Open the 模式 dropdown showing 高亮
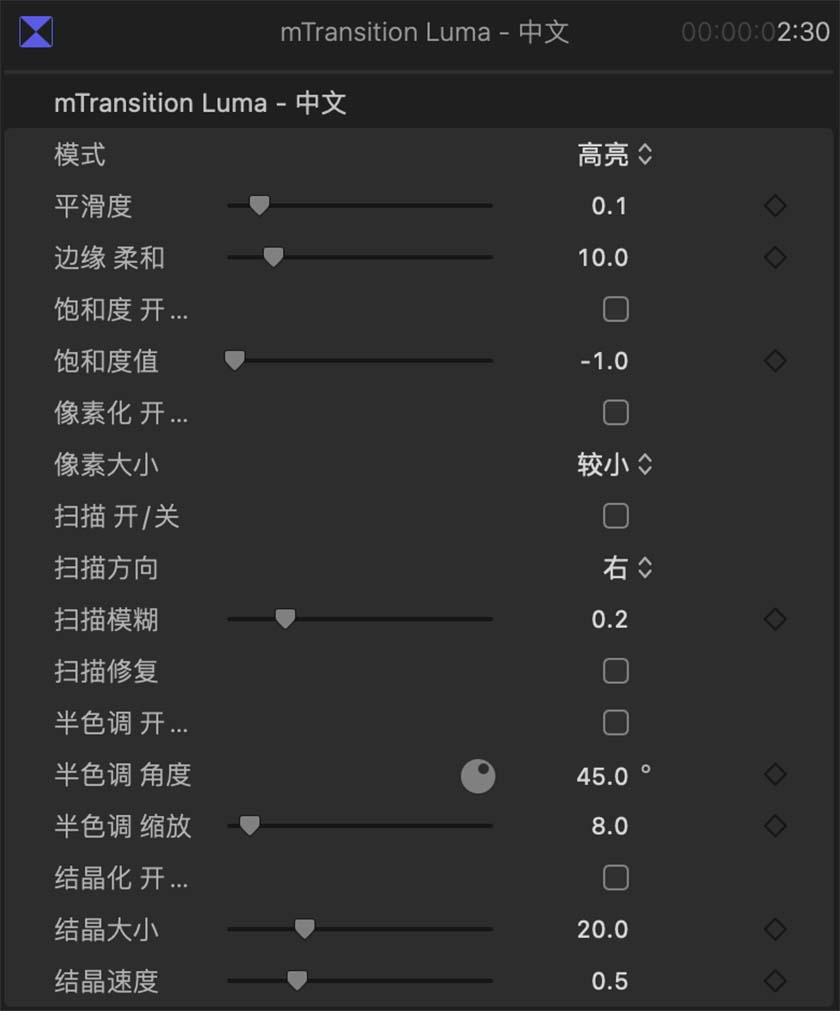Image resolution: width=840 pixels, height=1011 pixels. click(x=614, y=155)
